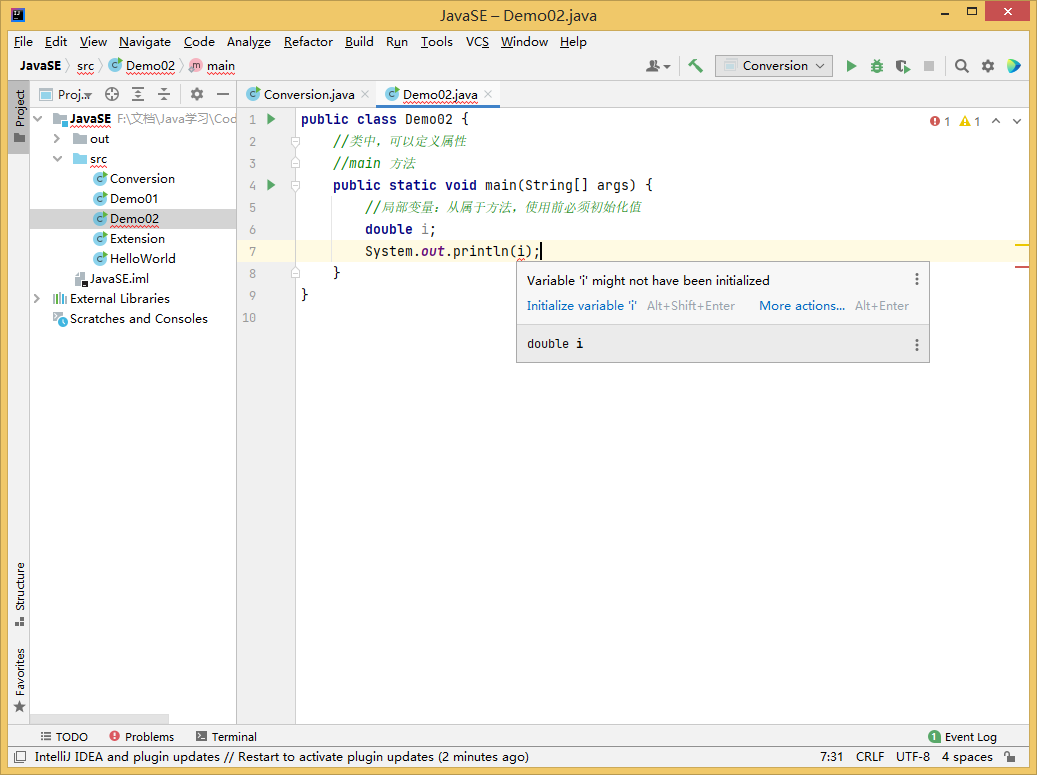Click the locate-file target icon in Project panel
Screen dimensions: 1037x775
pos(112,94)
